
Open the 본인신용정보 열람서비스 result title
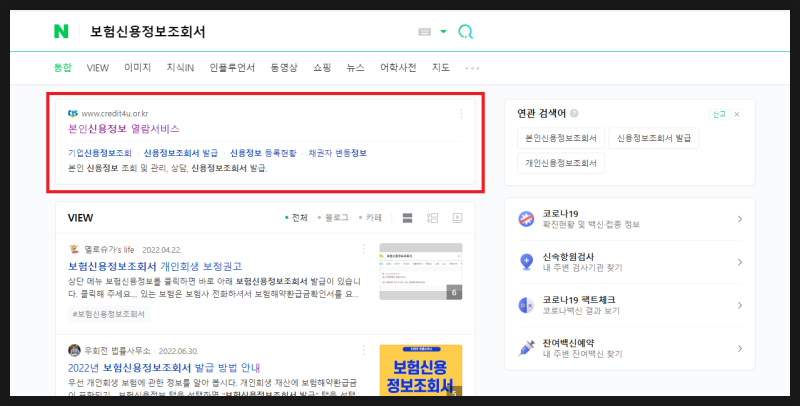coord(123,129)
